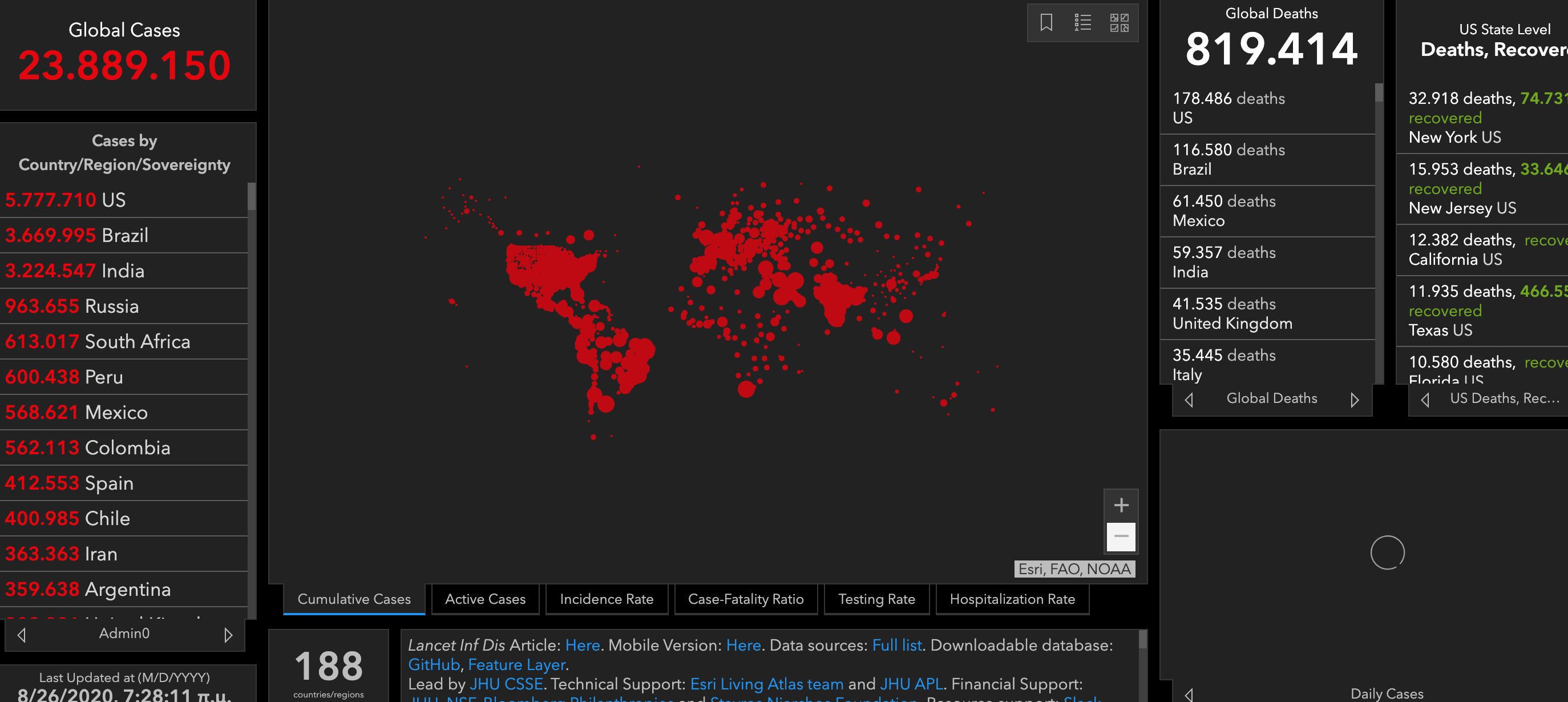Viewport: 1568px width, 702px height.
Task: Switch to the Active Cases tab
Action: [x=485, y=599]
